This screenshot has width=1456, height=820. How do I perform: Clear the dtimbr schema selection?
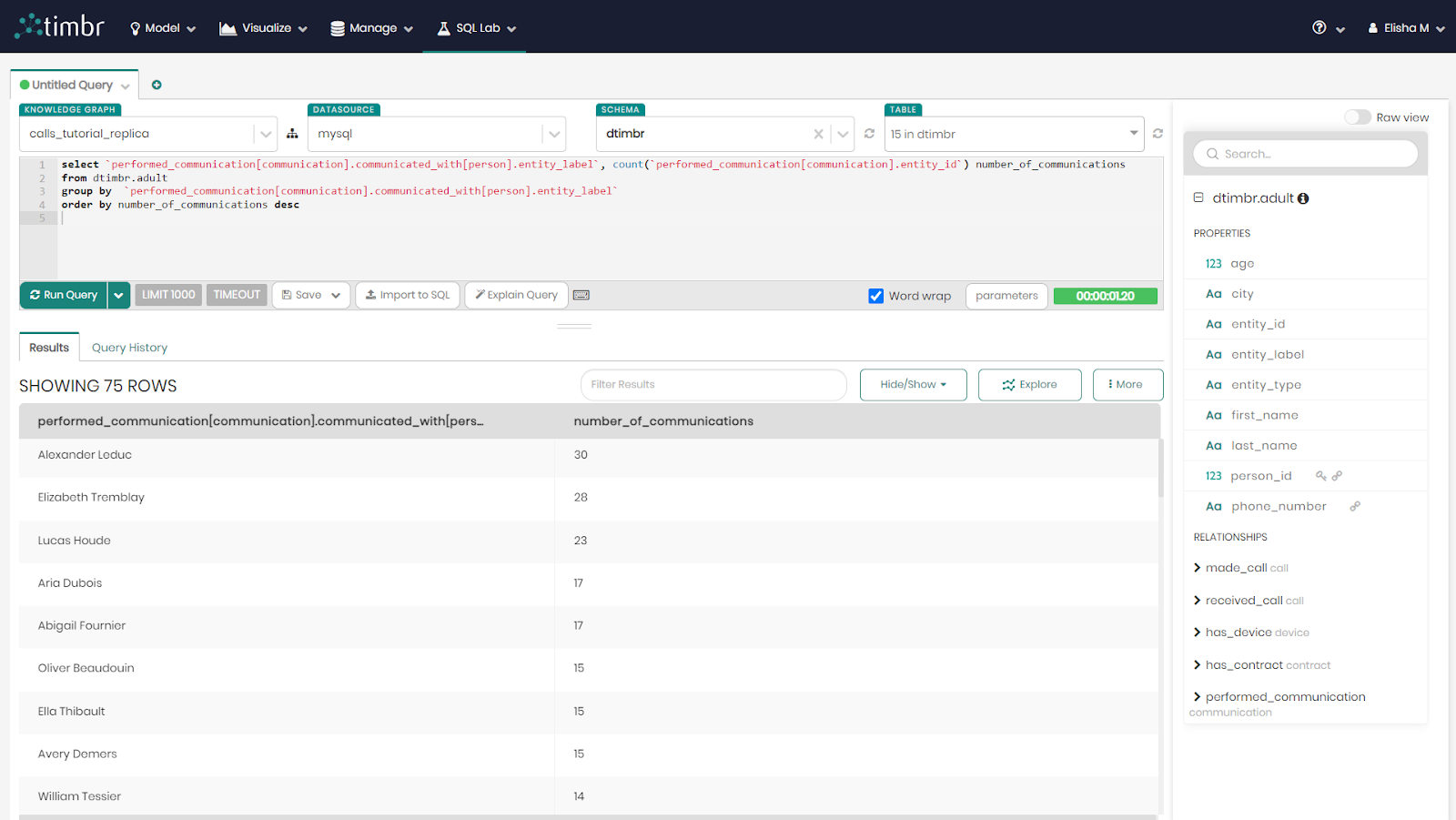[818, 134]
